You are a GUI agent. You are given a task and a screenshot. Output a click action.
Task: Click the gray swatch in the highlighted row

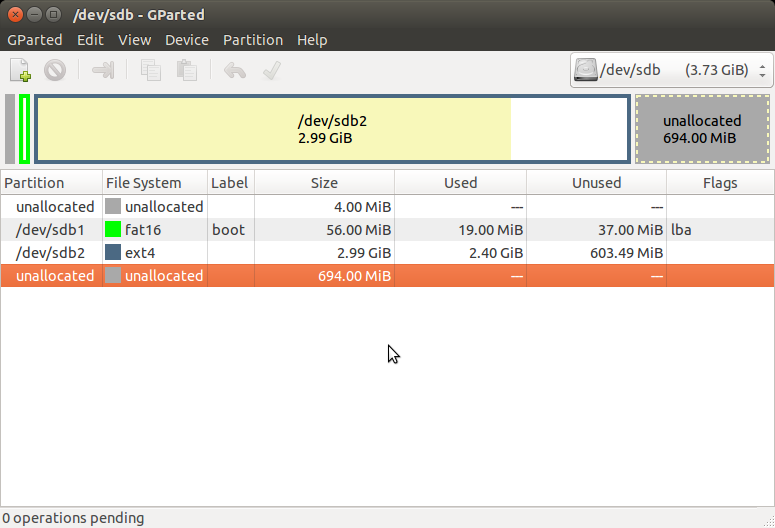tap(113, 275)
